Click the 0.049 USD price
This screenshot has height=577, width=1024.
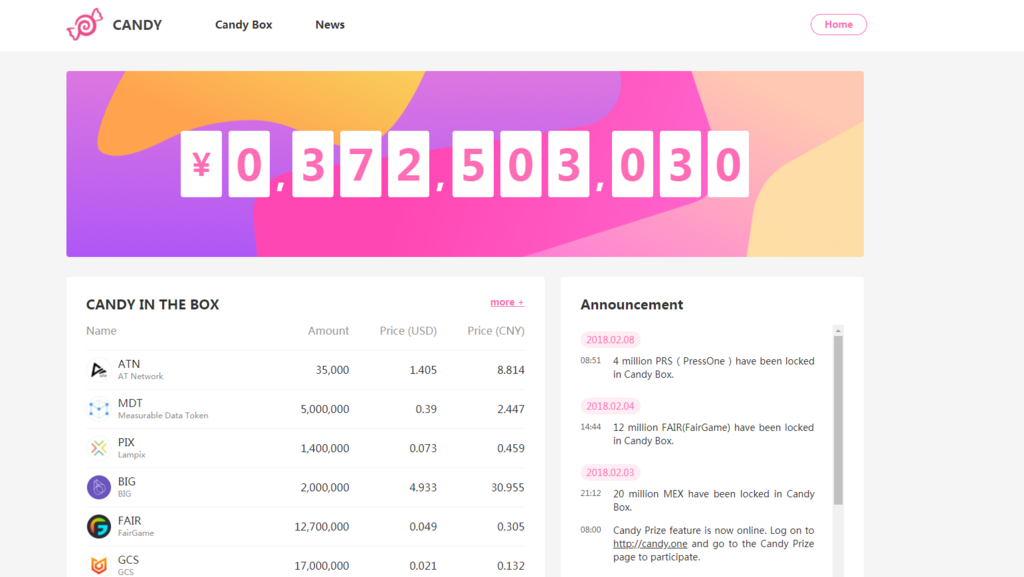click(x=423, y=527)
